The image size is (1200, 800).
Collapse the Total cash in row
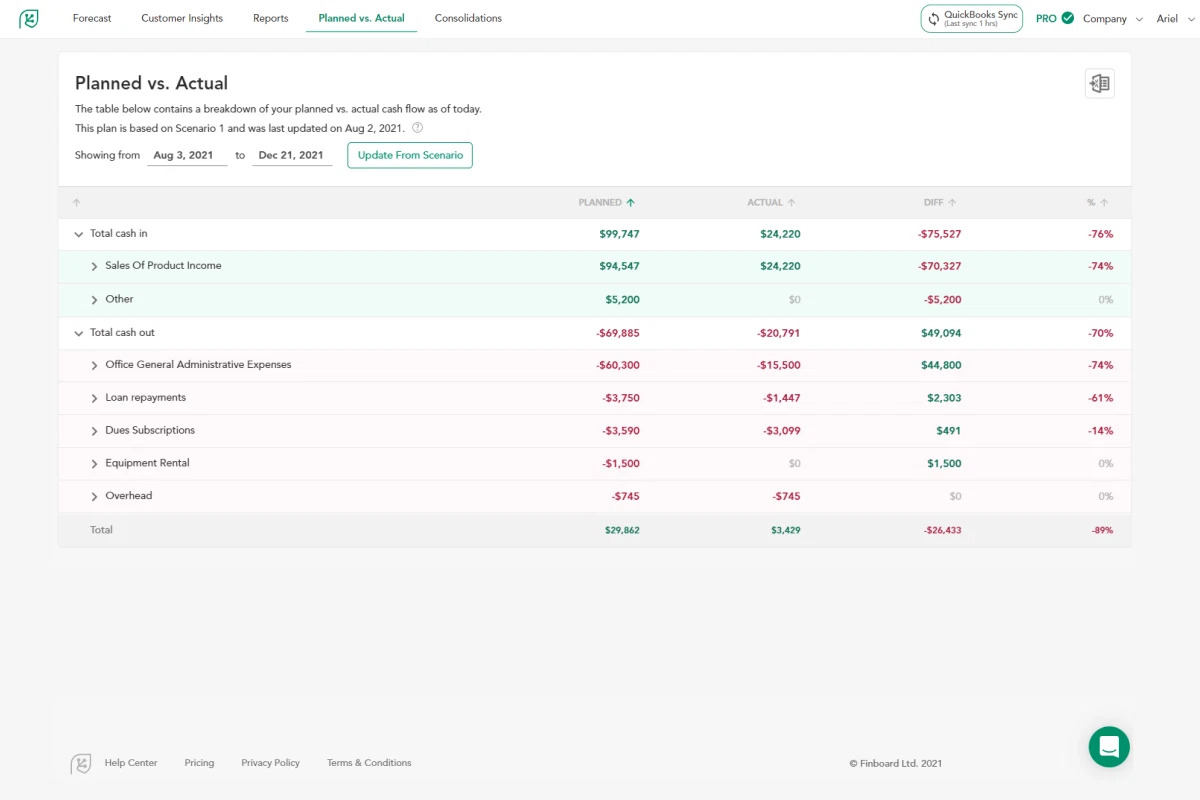[x=78, y=233]
